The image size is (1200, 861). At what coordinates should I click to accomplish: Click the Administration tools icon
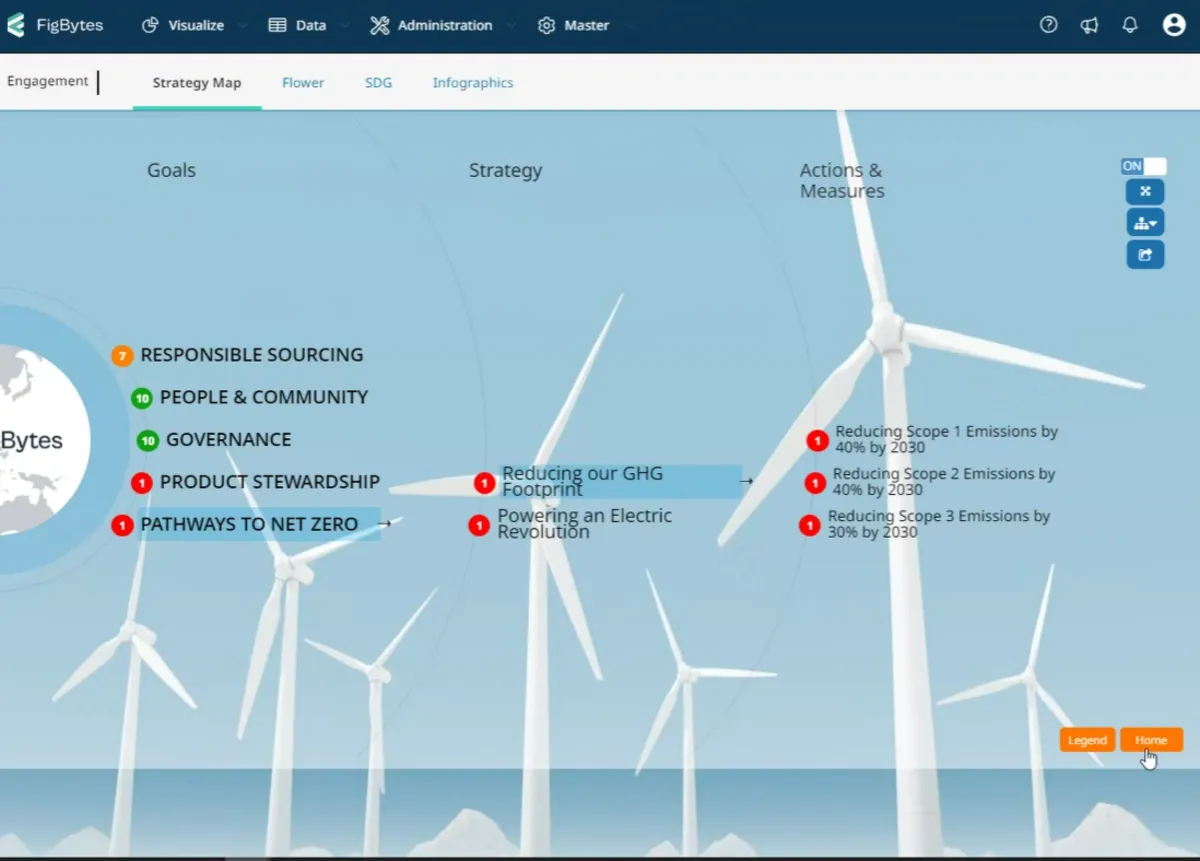click(379, 25)
